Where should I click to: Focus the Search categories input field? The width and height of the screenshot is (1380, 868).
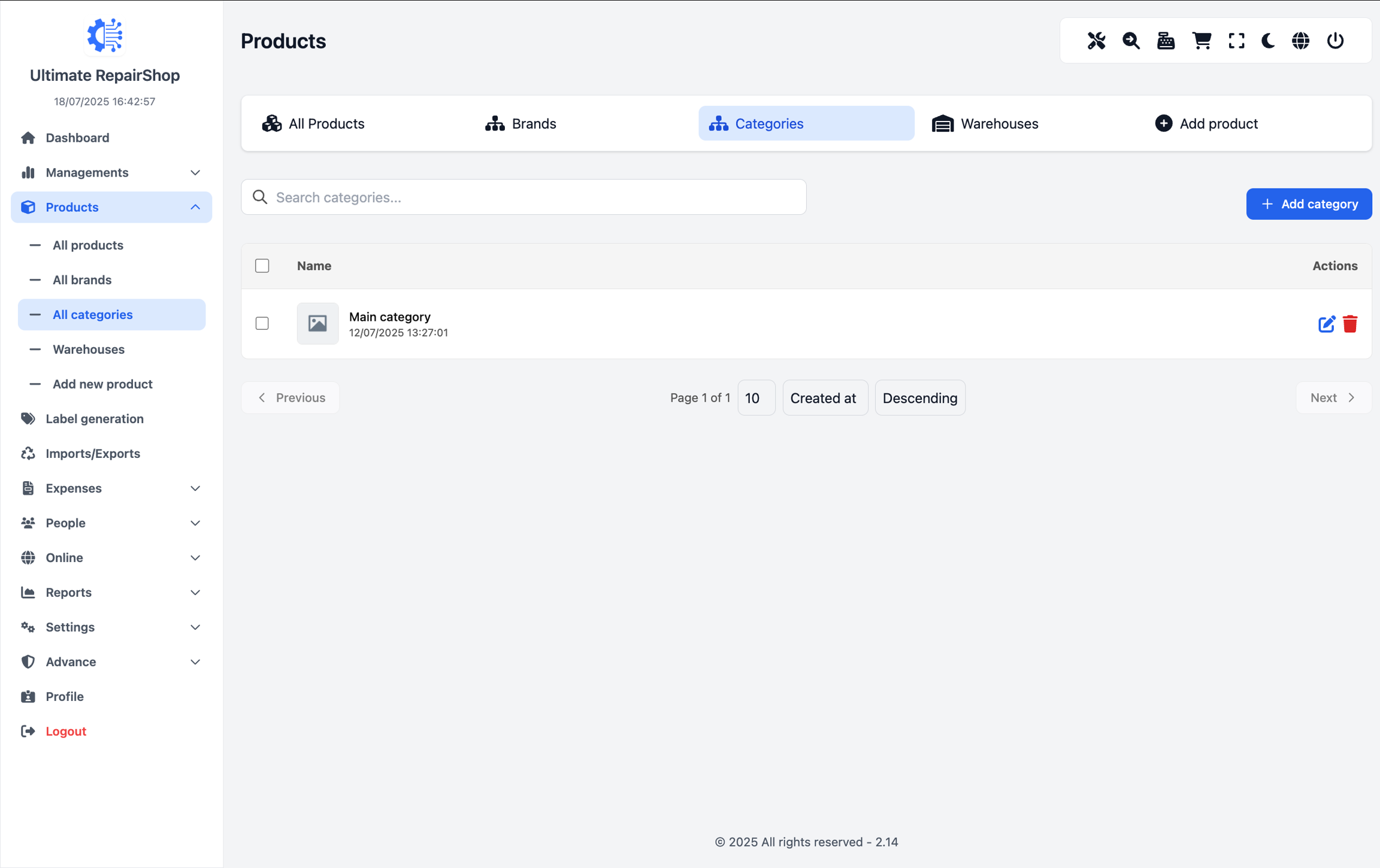523,197
